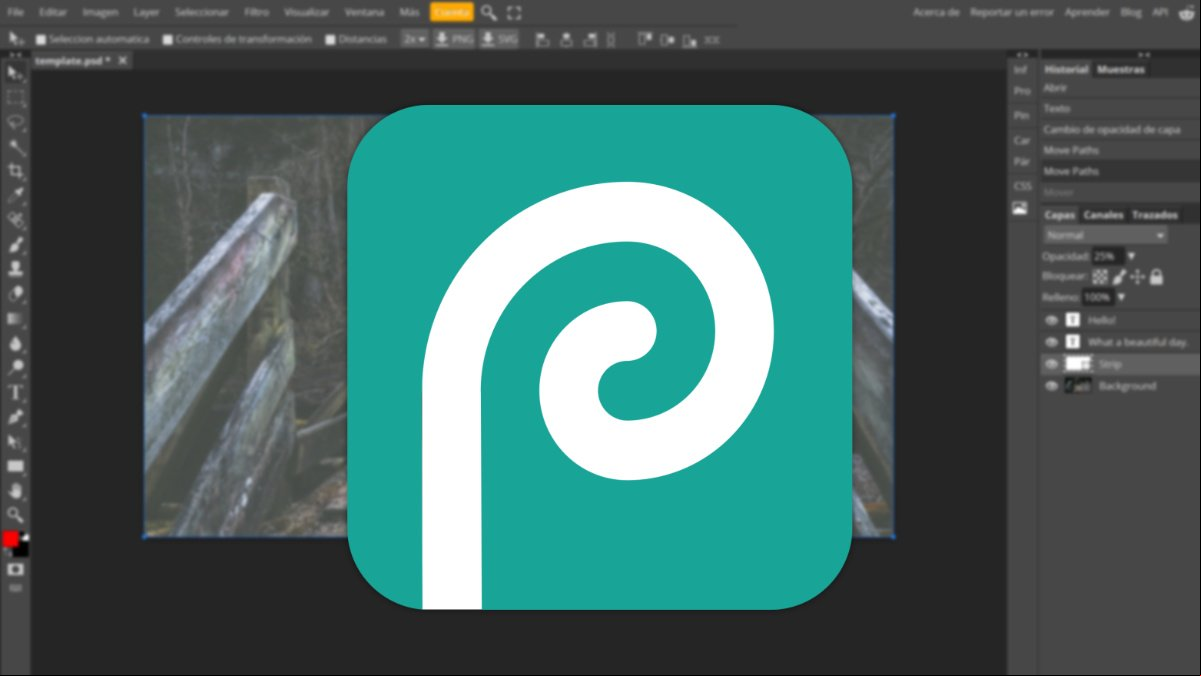Open the Blog link
This screenshot has width=1201, height=676.
tap(1131, 12)
